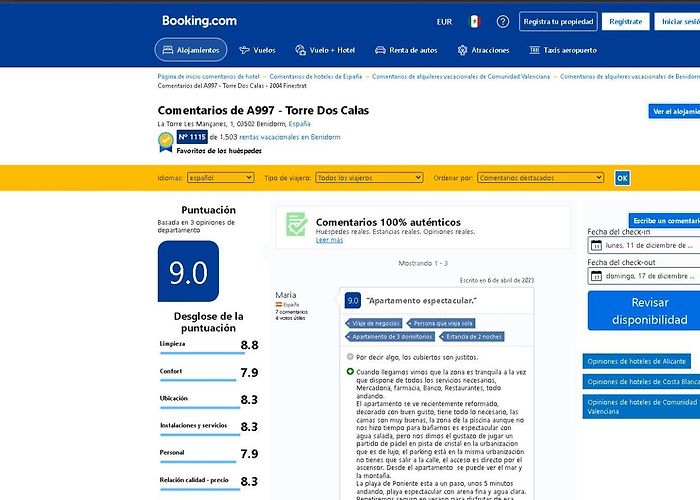Click the 9.0 score badge on María's review
Screen dimensions: 700x500
click(353, 301)
